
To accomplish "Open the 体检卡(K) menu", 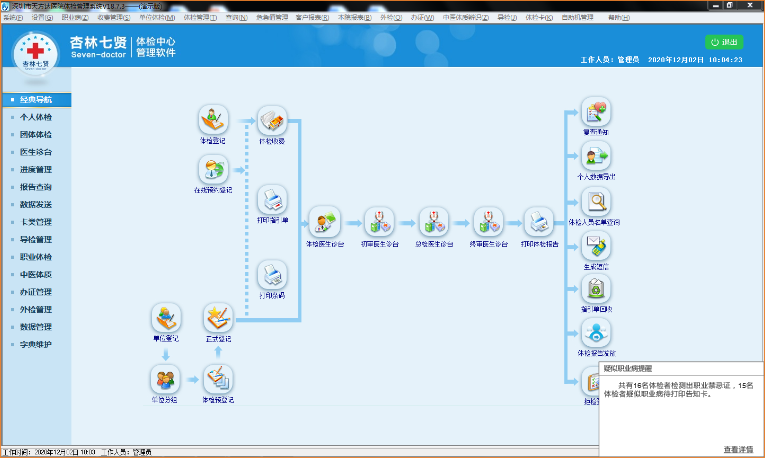I will 539,18.
